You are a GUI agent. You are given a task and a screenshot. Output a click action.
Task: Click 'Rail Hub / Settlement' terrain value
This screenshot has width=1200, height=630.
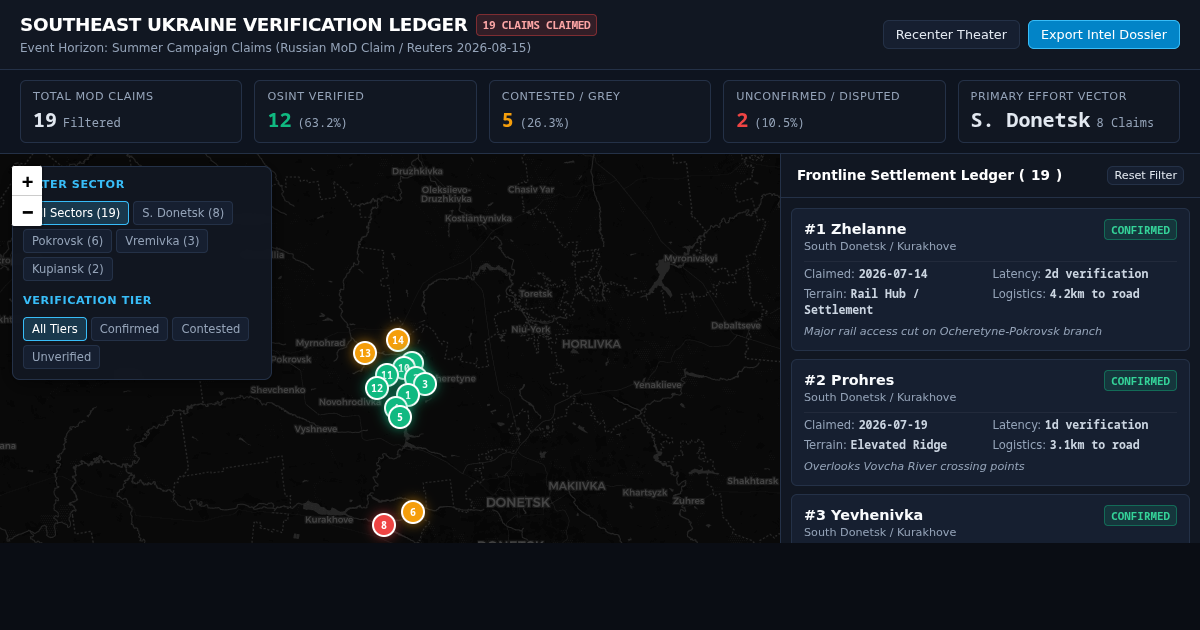point(861,302)
